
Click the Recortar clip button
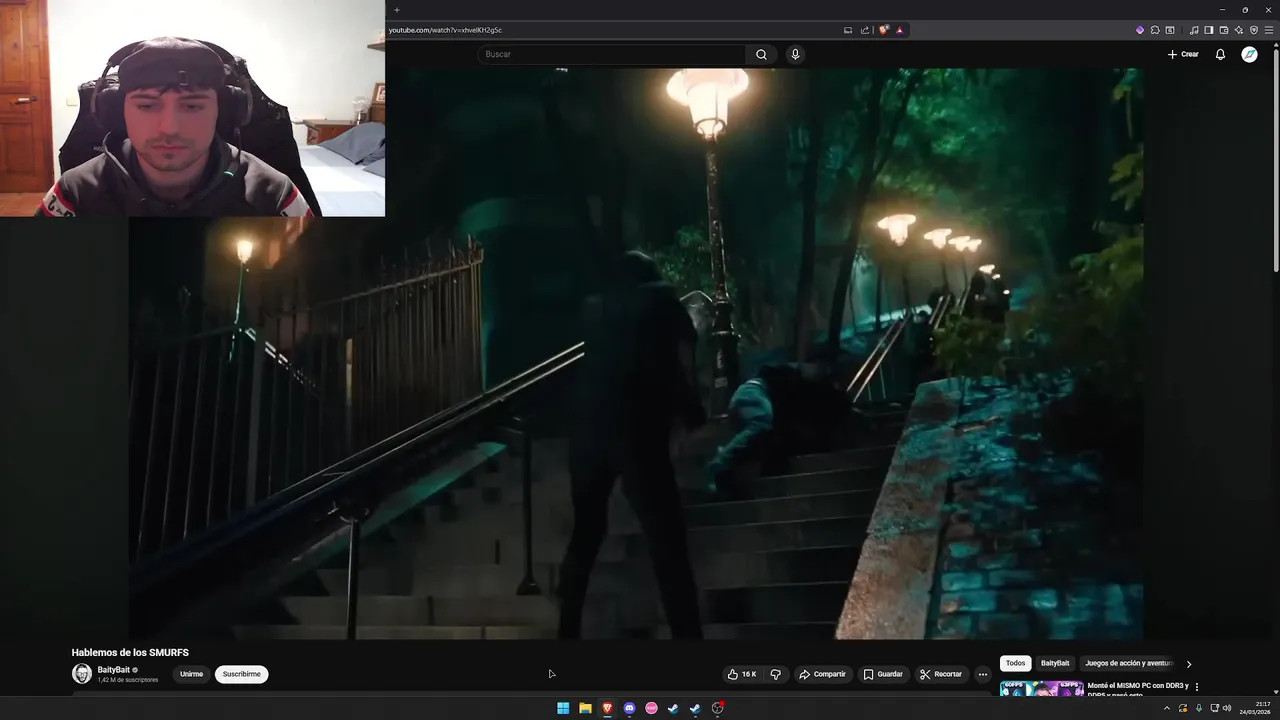tap(941, 674)
